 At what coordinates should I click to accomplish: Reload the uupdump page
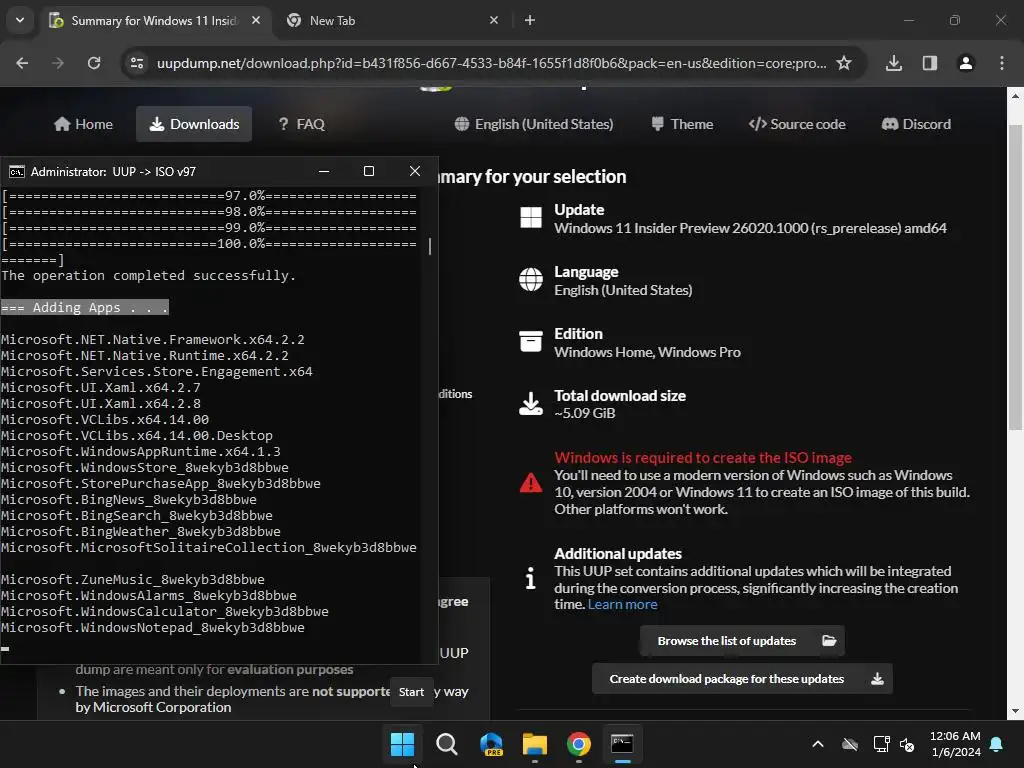pos(94,63)
